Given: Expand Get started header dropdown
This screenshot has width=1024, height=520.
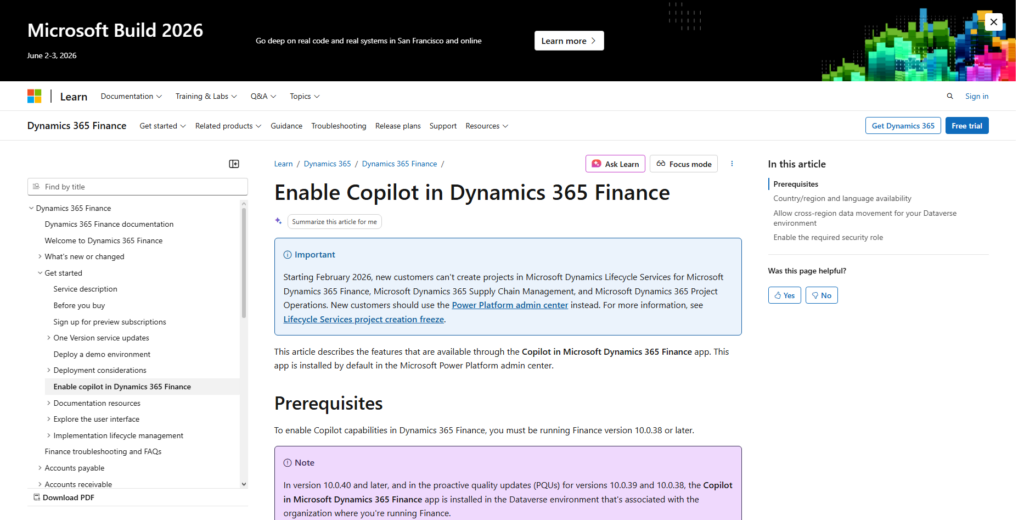Looking at the screenshot, I should pos(162,126).
